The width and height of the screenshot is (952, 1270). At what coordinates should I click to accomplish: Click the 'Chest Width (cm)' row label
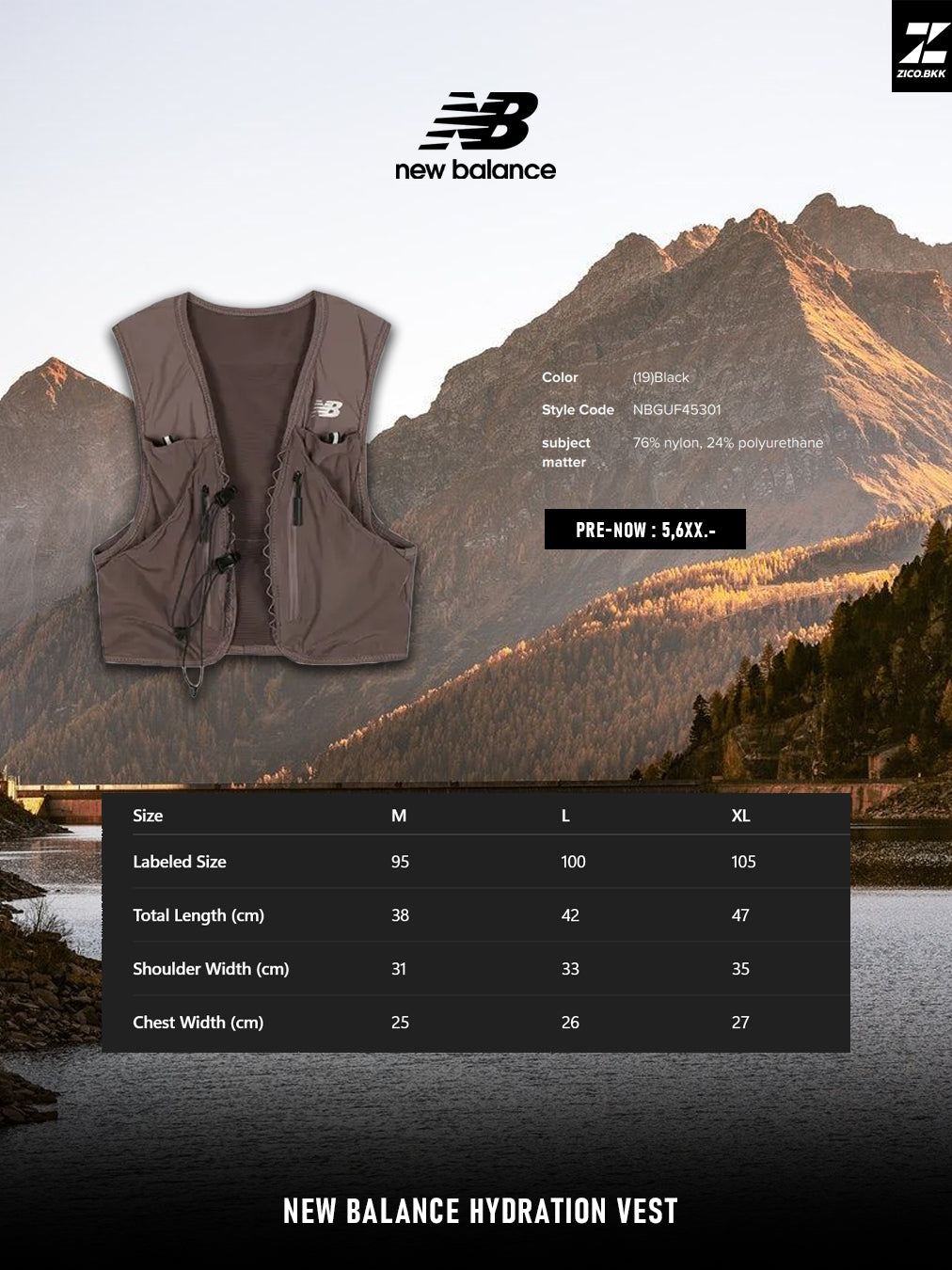click(x=198, y=1023)
